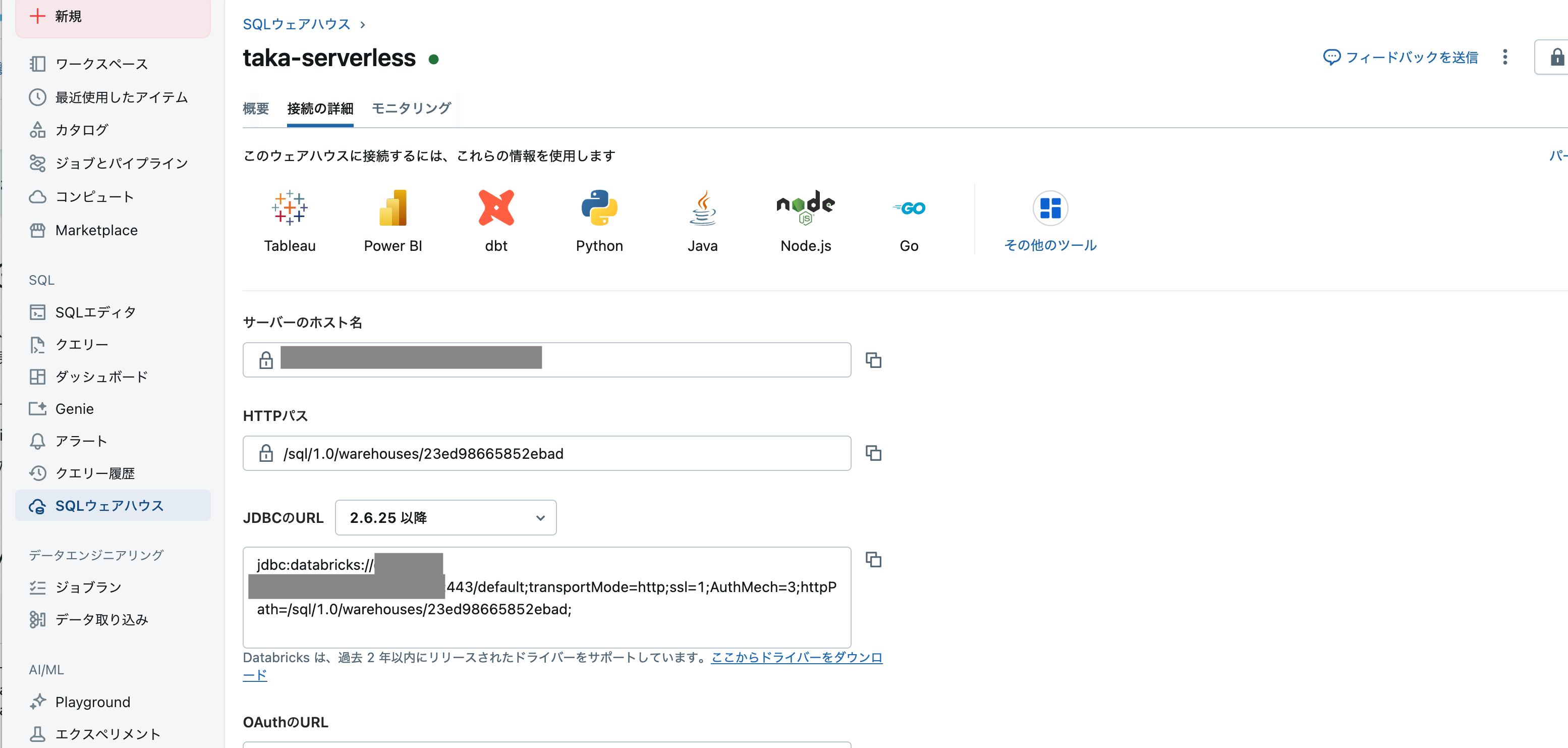Switch to the 概要 tab
Screen dimensions: 1568x748
pyautogui.click(x=256, y=108)
